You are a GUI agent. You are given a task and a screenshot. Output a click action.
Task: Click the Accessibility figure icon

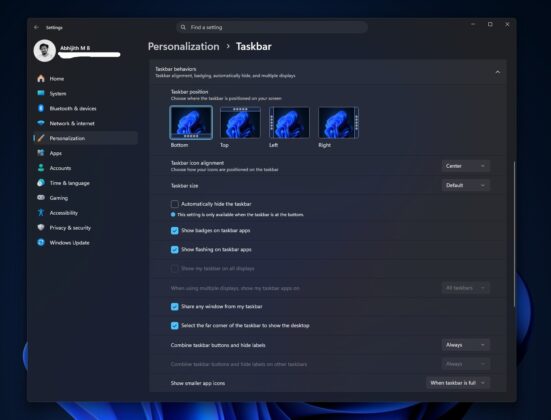click(x=41, y=212)
